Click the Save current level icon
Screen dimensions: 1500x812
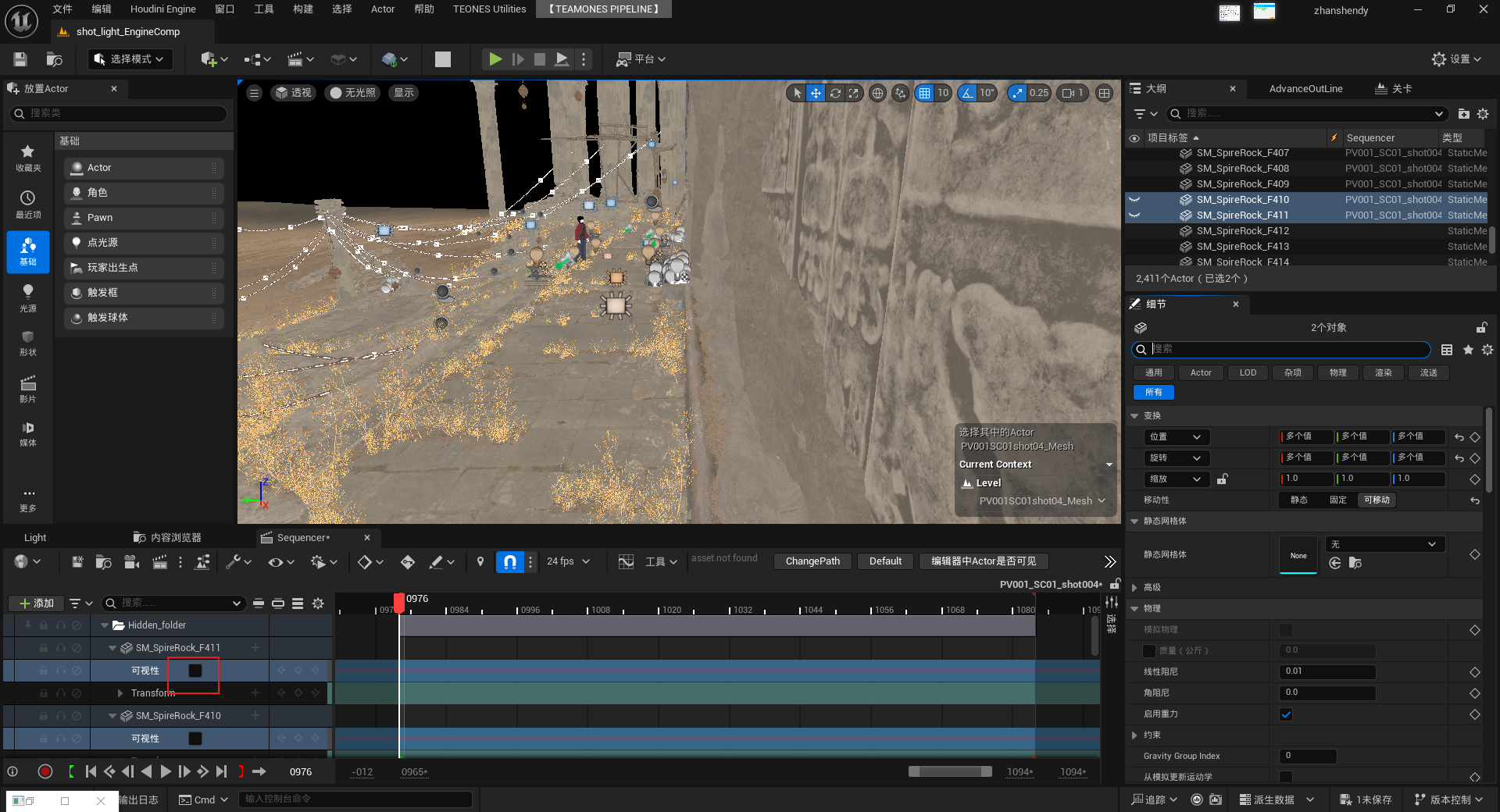20,59
